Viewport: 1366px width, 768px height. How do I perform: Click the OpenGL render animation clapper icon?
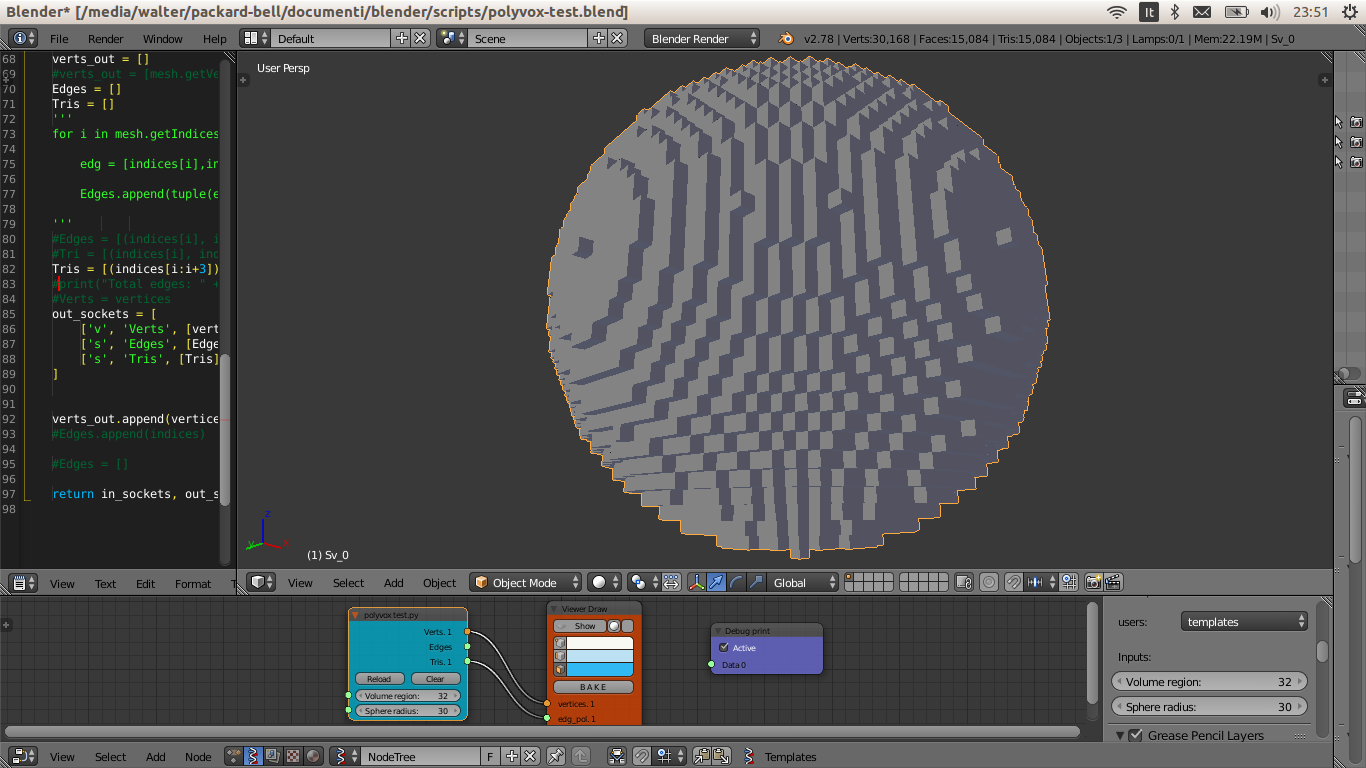(x=1112, y=582)
